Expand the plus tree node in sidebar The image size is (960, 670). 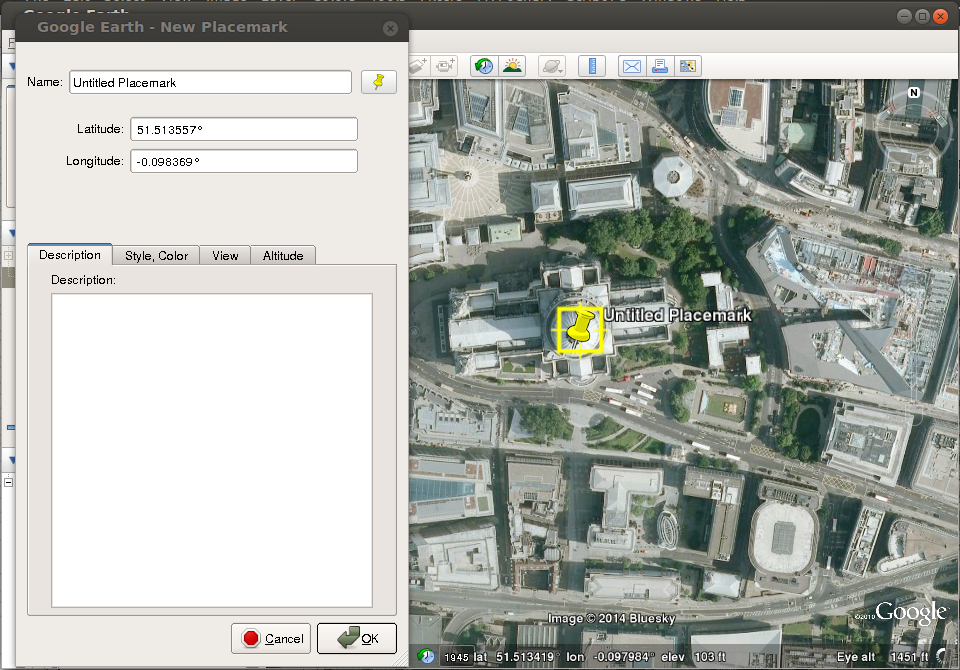pyautogui.click(x=9, y=255)
